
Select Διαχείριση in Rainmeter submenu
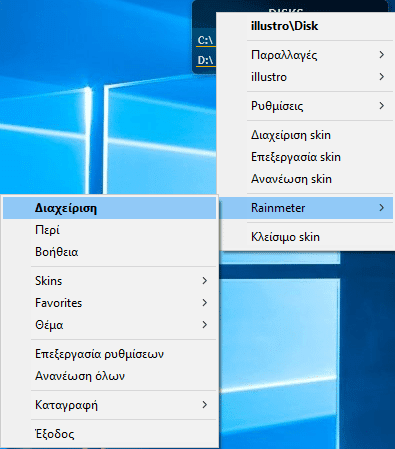110,208
